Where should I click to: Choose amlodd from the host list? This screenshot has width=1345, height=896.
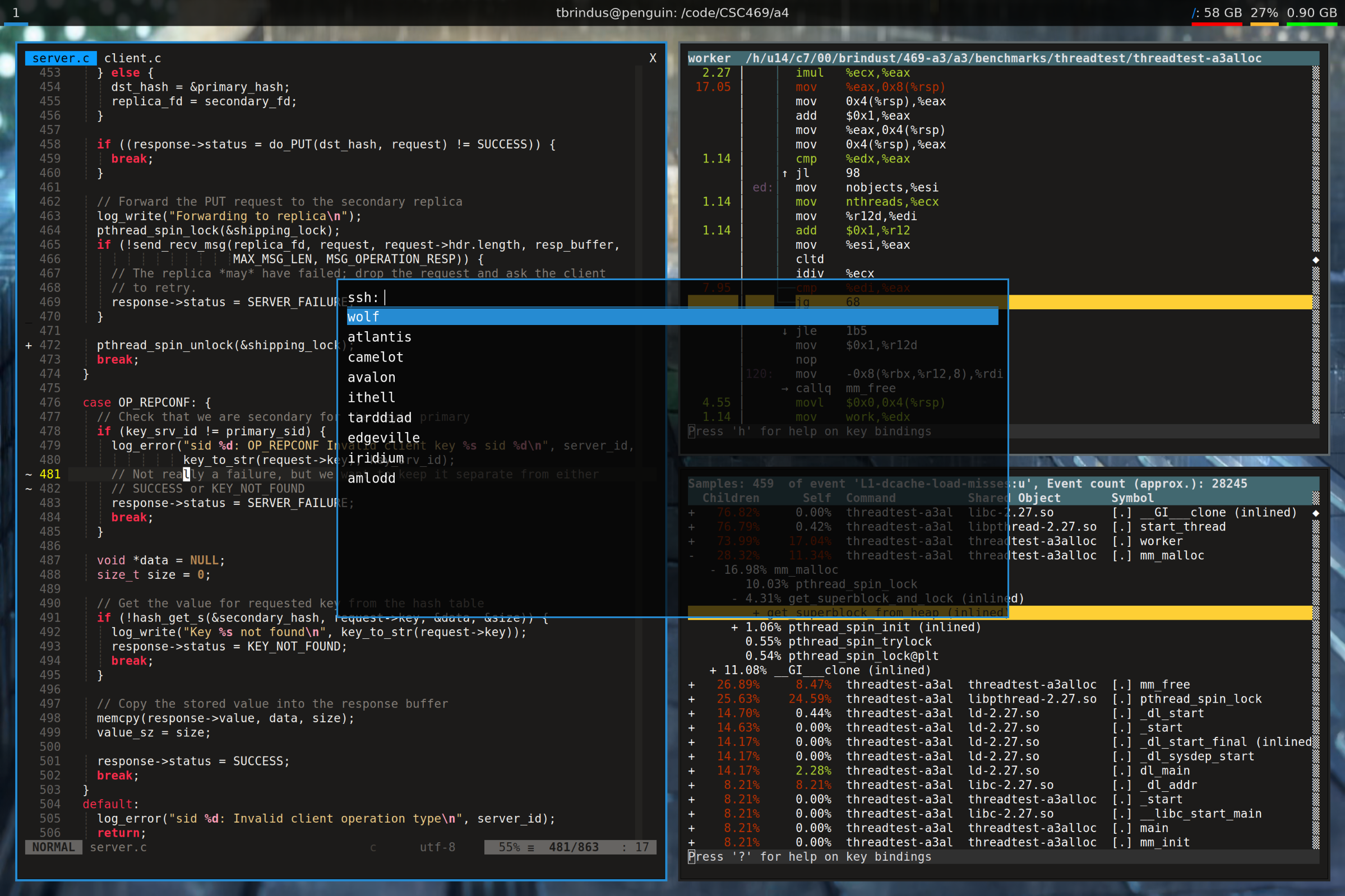tap(371, 479)
